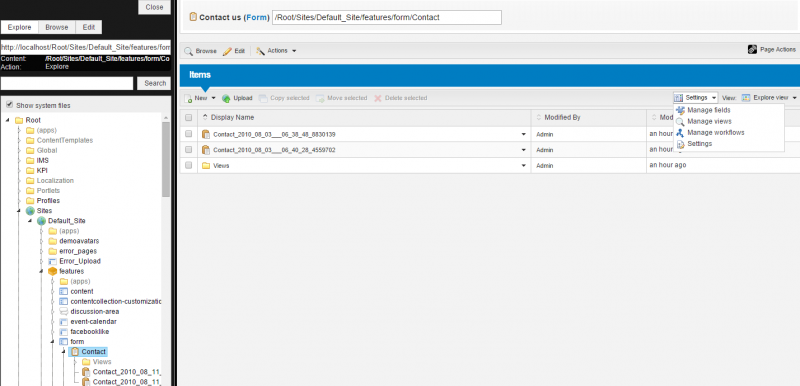Click the Search button
The width and height of the screenshot is (800, 386).
155,83
